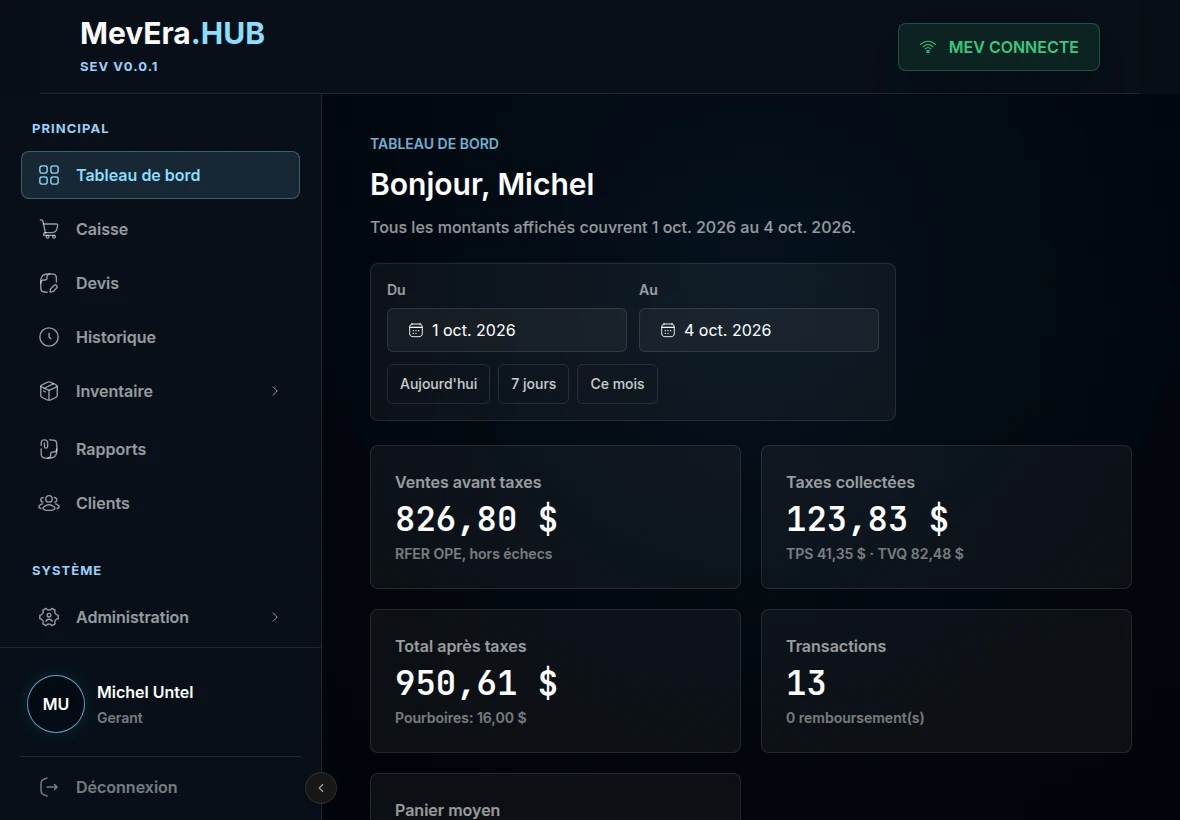Viewport: 1180px width, 820px height.
Task: Open the Clients section
Action: 160,503
